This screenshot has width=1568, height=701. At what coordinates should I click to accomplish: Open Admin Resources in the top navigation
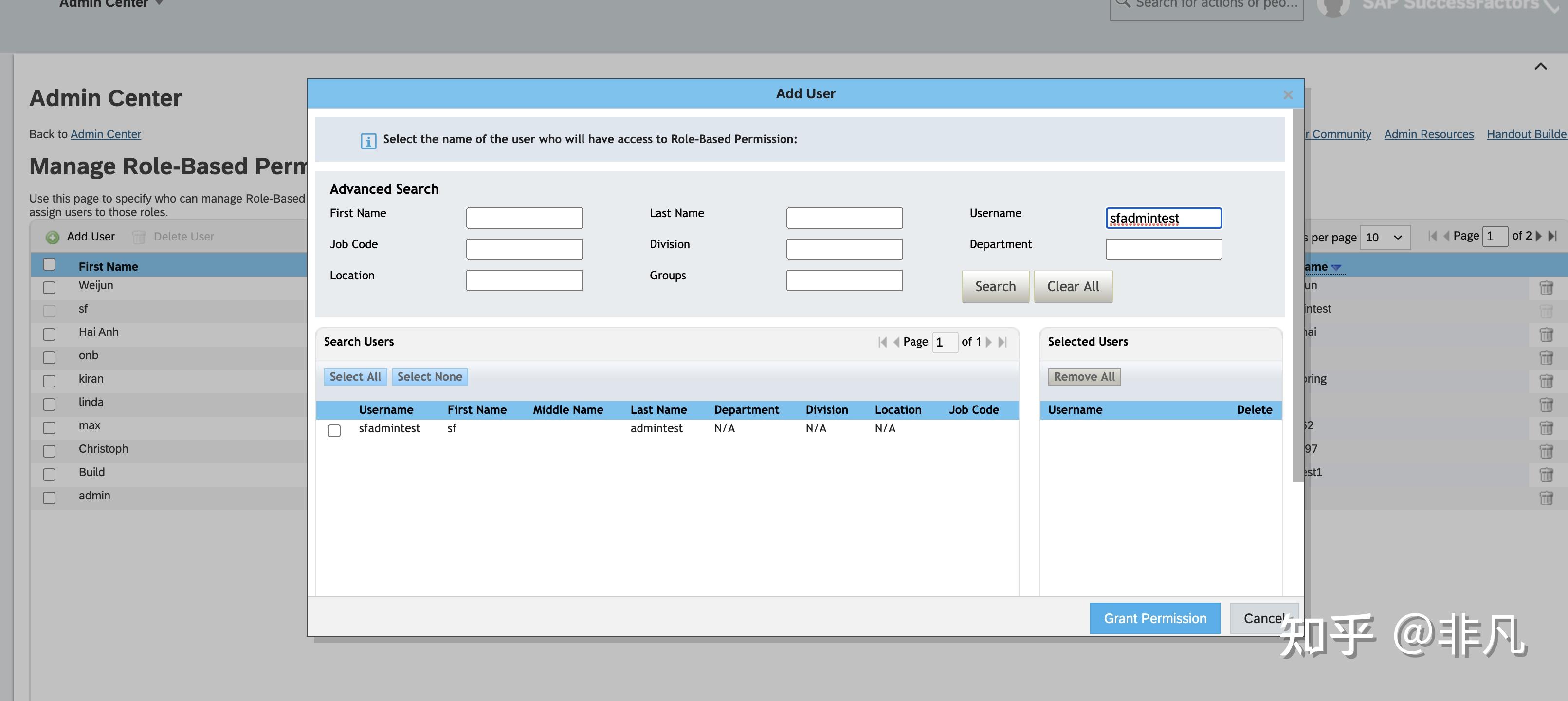point(1429,134)
